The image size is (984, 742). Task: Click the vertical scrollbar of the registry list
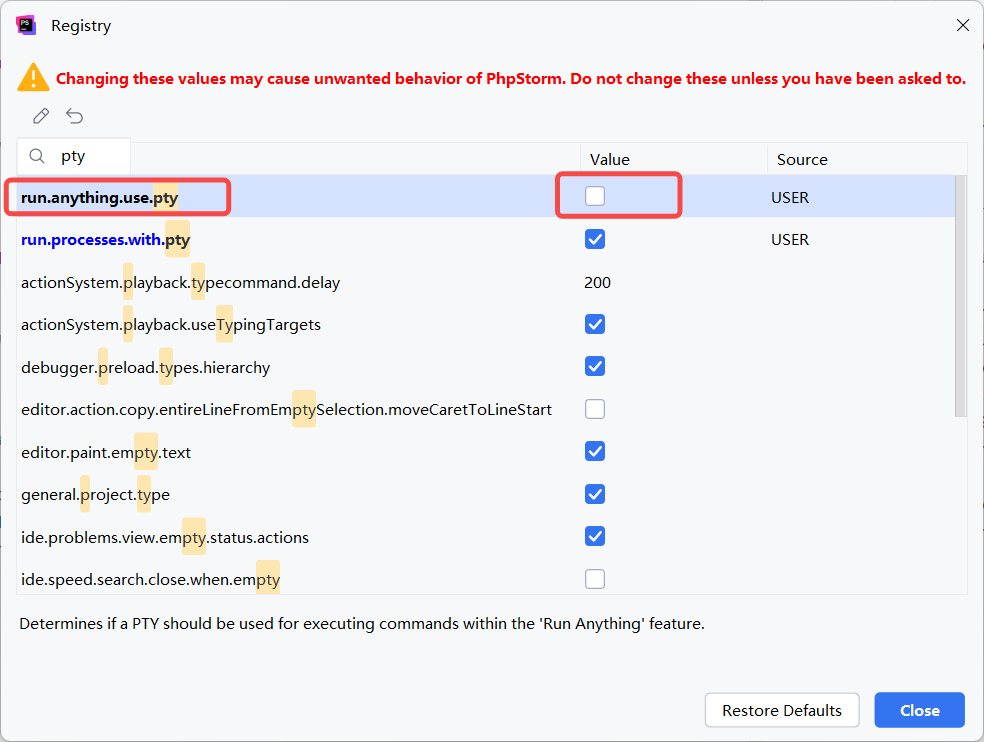click(x=960, y=296)
